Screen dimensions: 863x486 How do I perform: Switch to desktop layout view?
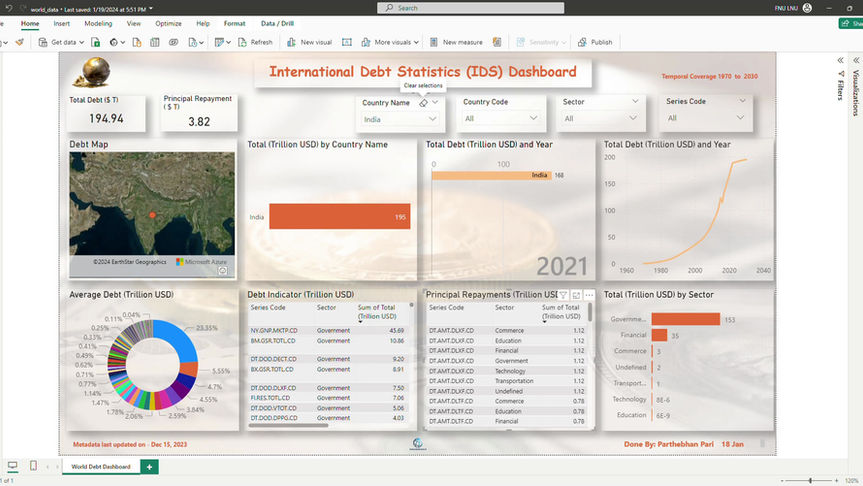click(x=13, y=466)
